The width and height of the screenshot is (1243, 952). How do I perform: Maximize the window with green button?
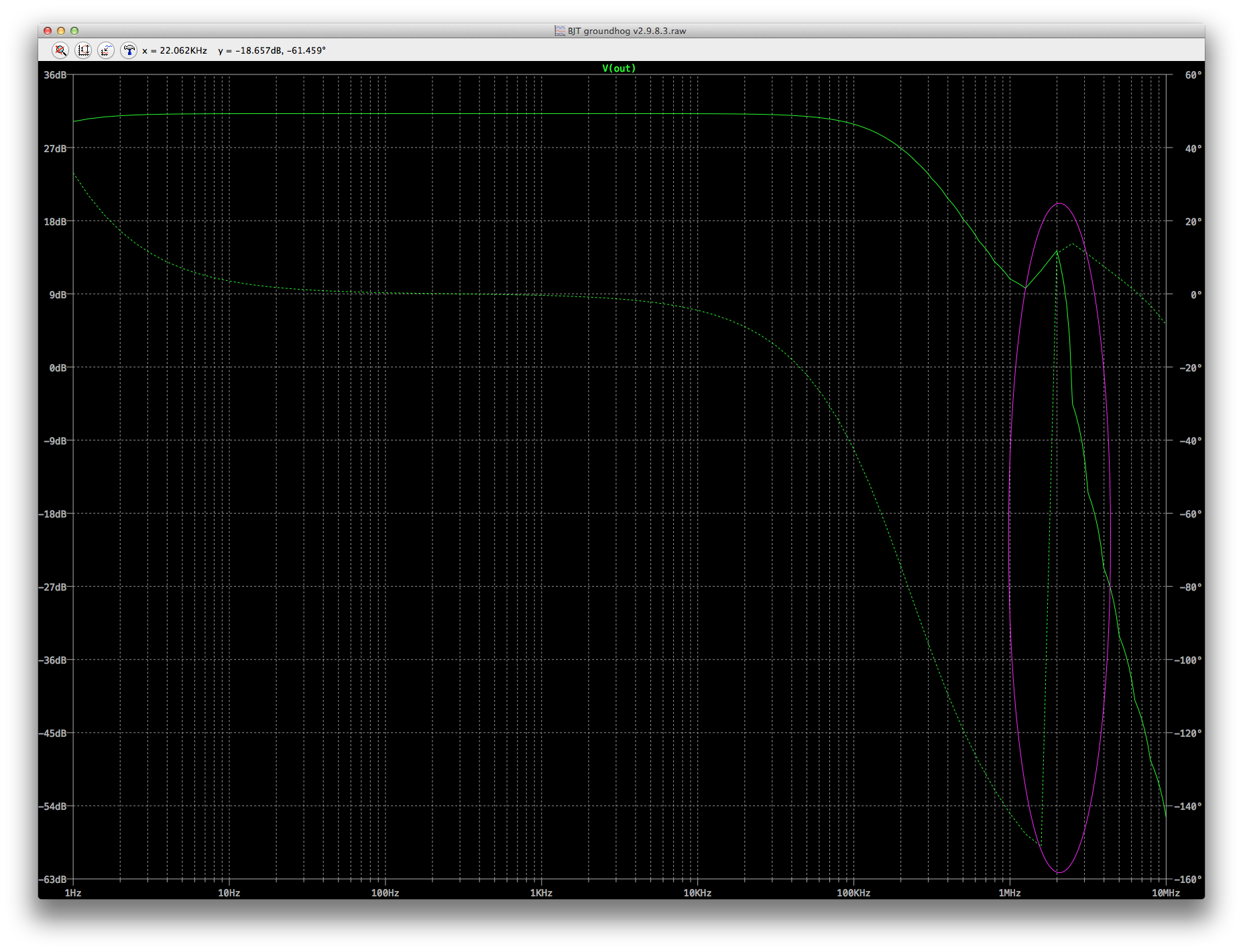click(74, 31)
